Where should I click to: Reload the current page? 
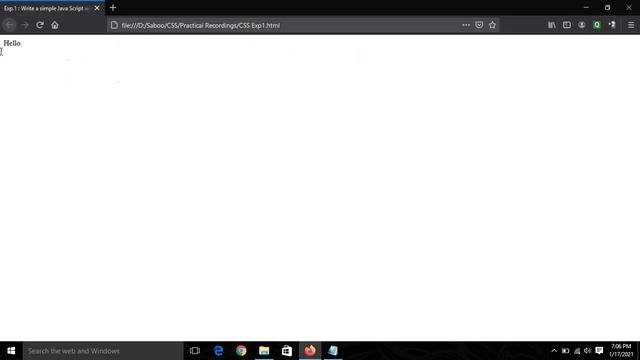pos(40,25)
